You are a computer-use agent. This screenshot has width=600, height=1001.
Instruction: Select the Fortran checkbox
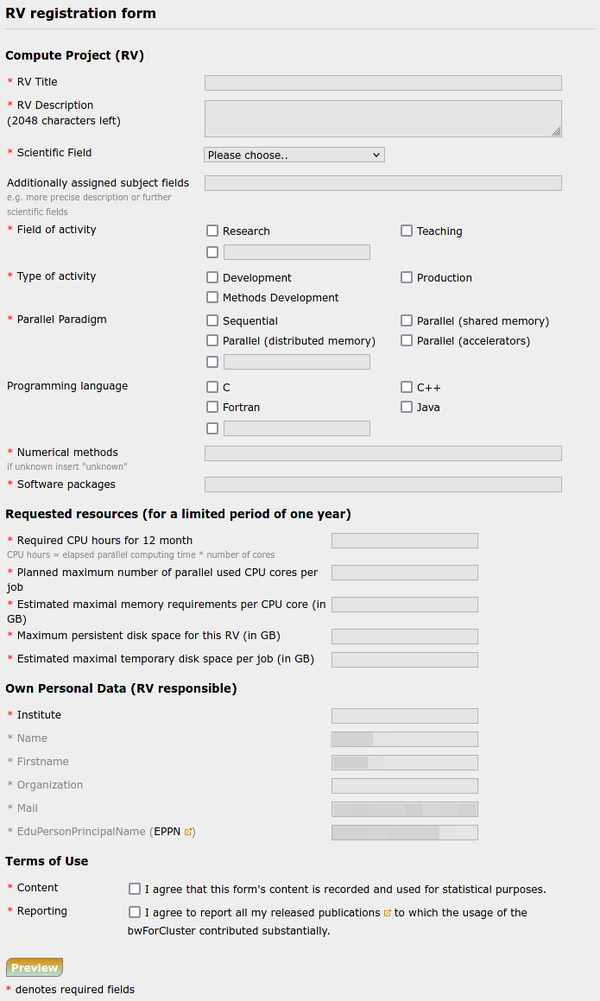[212, 407]
